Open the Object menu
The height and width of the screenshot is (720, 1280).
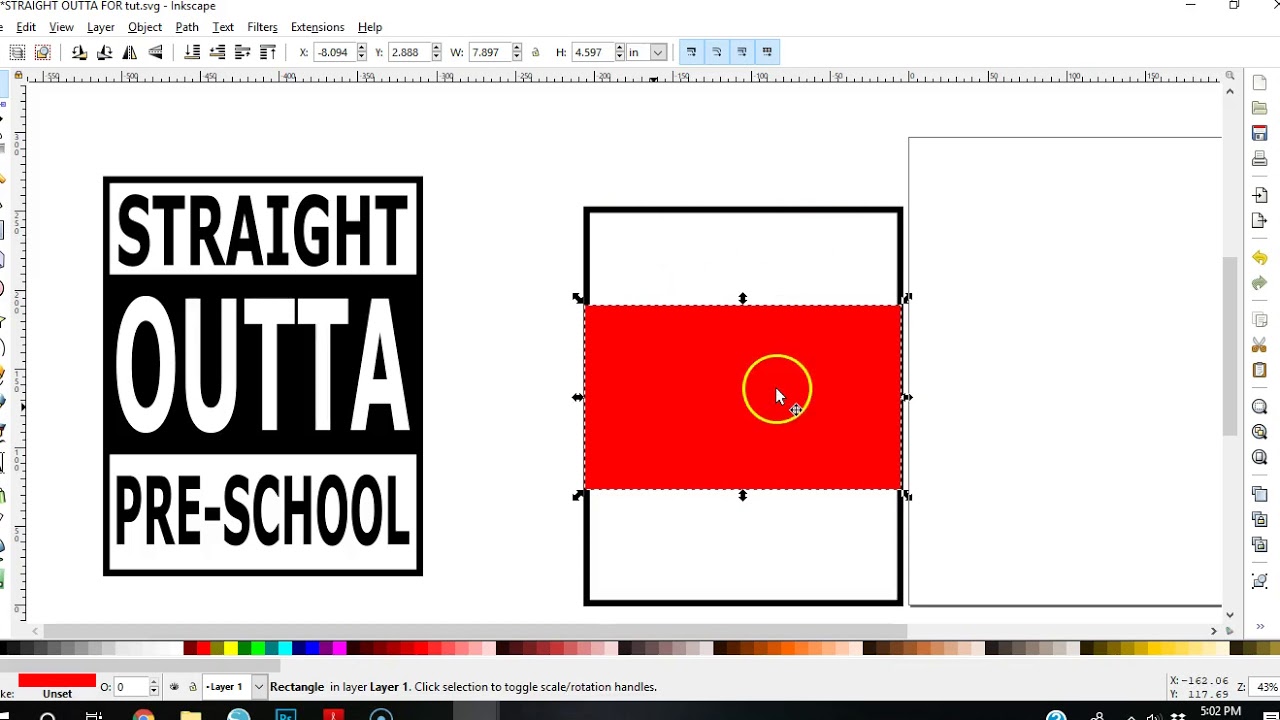click(145, 27)
